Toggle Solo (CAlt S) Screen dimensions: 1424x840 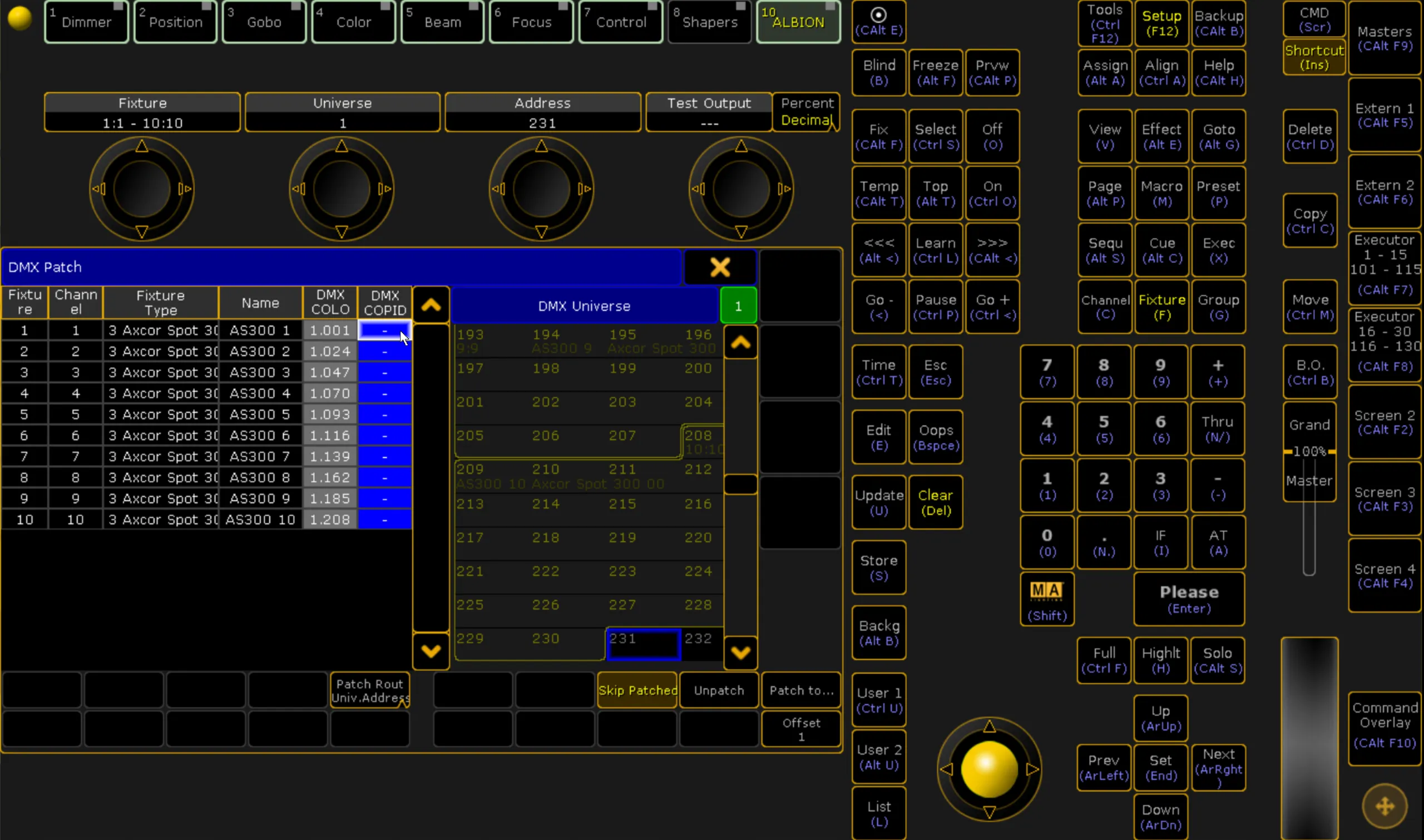coord(1218,660)
